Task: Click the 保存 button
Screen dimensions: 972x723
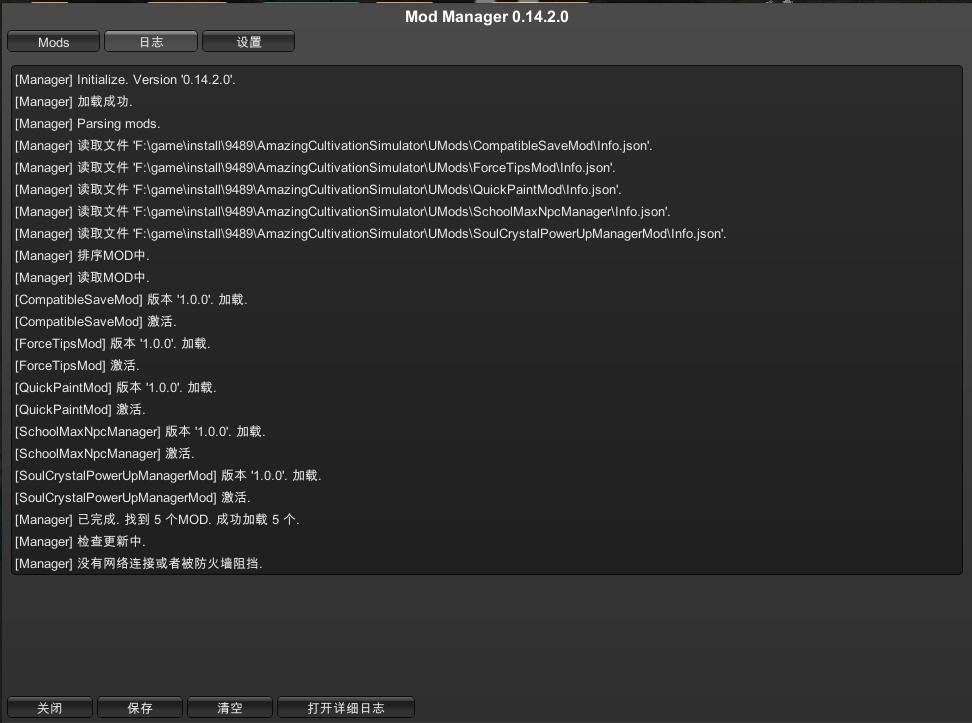Action: (140, 708)
